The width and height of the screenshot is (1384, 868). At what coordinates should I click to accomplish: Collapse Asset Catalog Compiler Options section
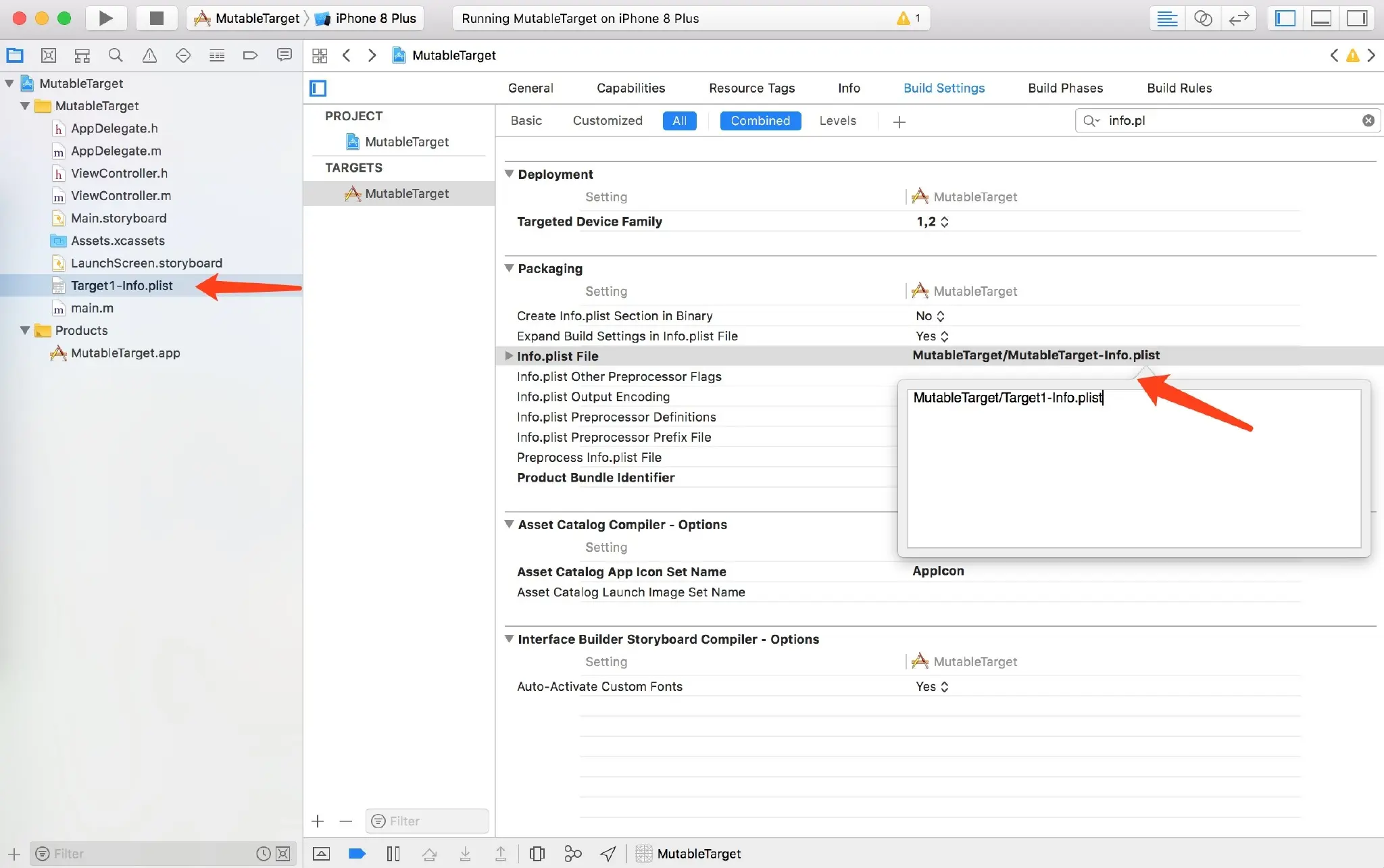click(x=510, y=524)
